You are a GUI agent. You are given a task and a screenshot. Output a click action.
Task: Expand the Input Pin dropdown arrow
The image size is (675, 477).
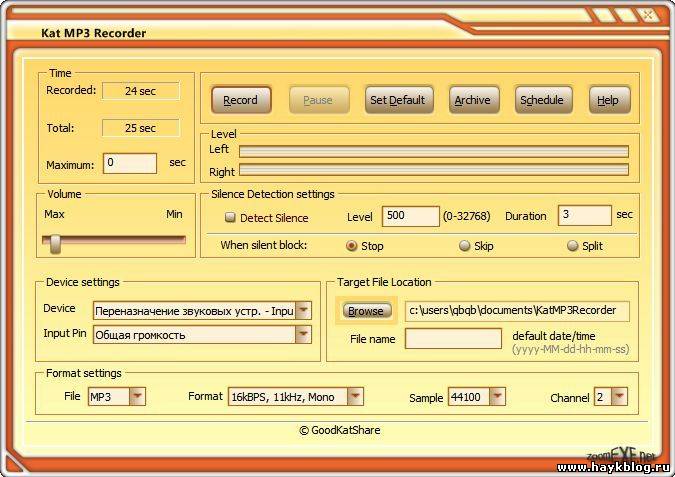point(303,335)
